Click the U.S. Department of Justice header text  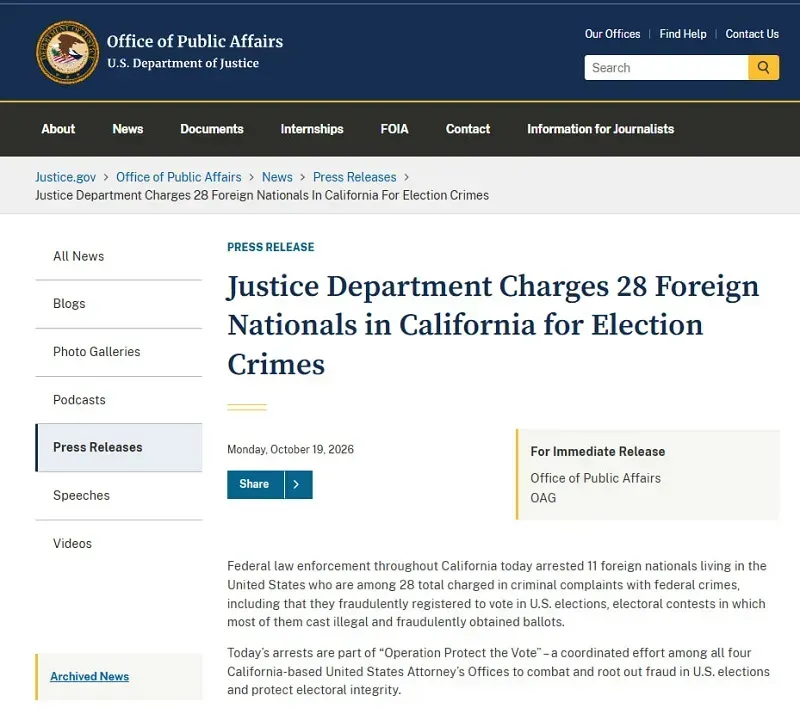pos(183,63)
